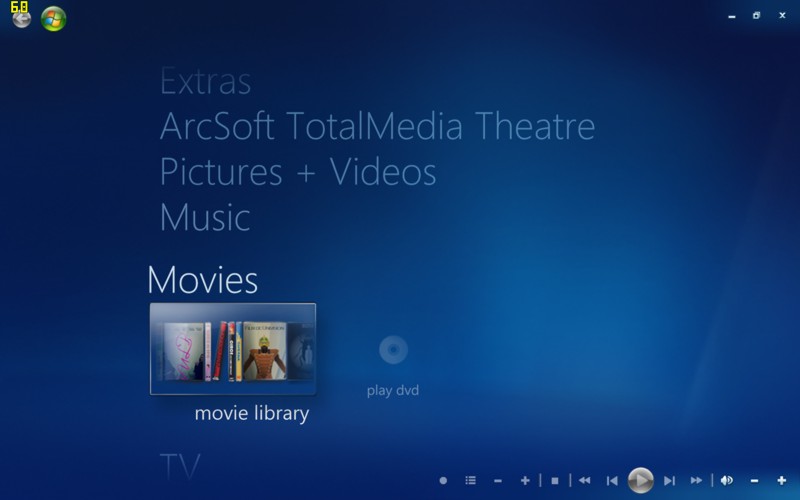This screenshot has width=800, height=500.
Task: Restore down the Media Center window
Action: 757,16
